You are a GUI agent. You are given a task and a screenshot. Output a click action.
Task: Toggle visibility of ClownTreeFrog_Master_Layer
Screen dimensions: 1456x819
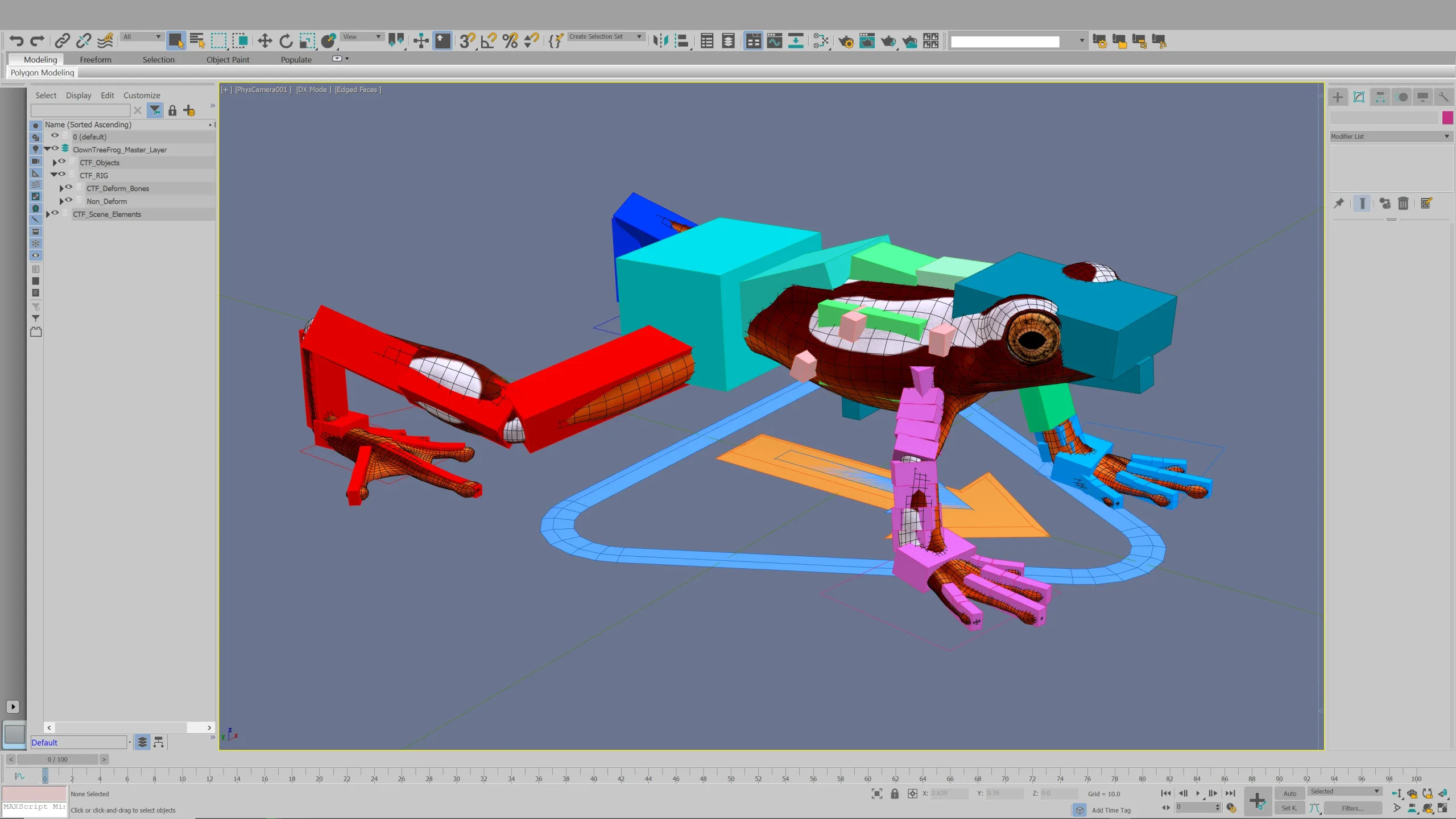coord(55,148)
